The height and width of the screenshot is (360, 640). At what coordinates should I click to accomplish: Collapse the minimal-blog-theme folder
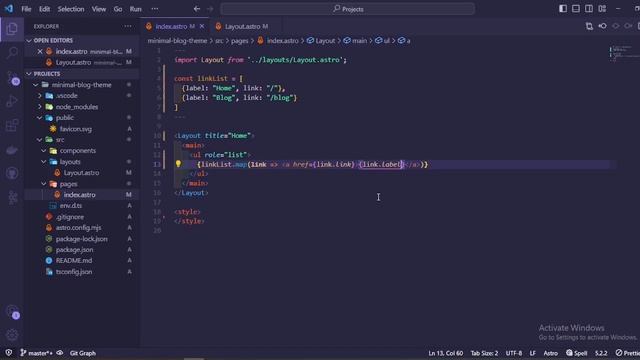tap(81, 85)
